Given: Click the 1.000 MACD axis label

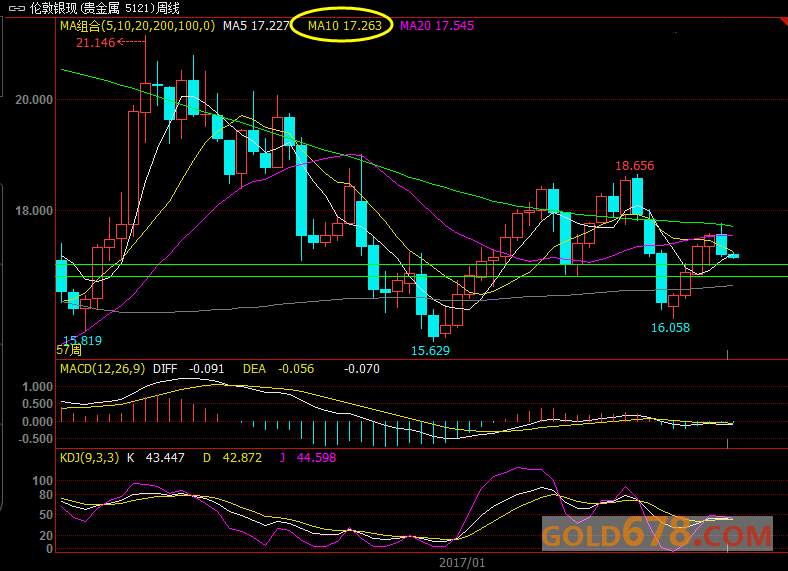Looking at the screenshot, I should 37,387.
